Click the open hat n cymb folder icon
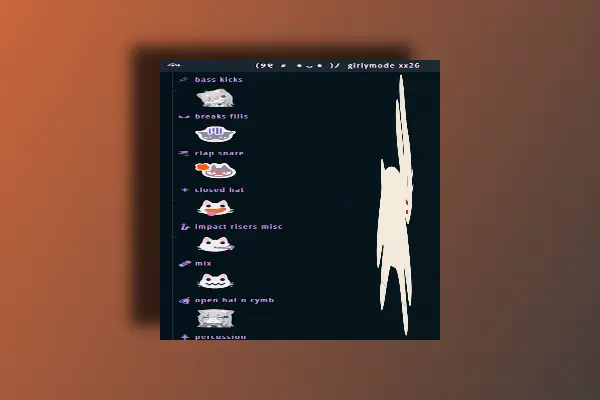This screenshot has height=400, width=600. [x=184, y=300]
